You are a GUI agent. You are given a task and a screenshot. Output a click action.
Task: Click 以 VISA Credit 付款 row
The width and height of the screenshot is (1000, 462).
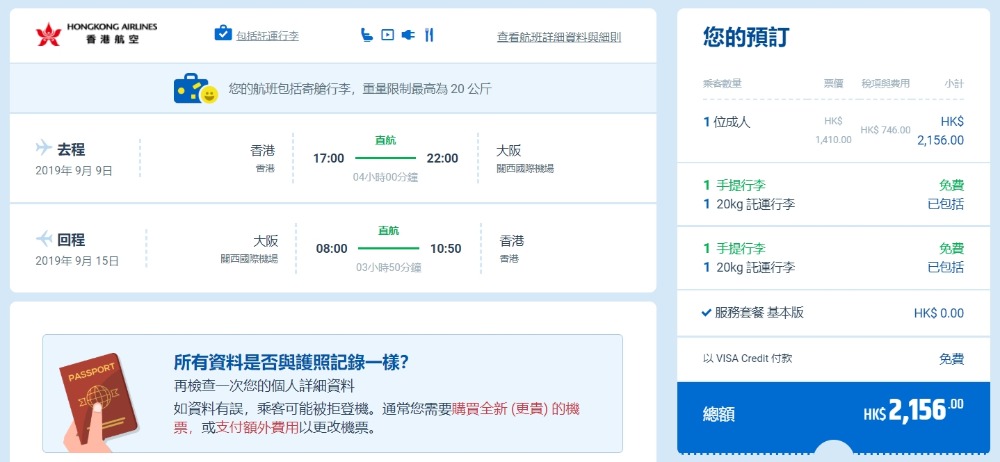pos(741,358)
